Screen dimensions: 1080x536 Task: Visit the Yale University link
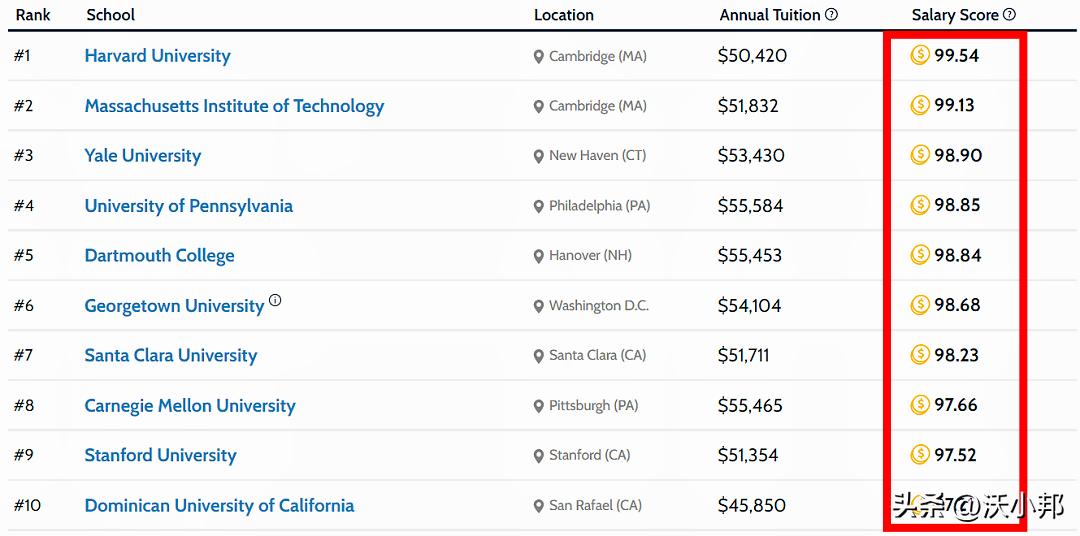click(143, 156)
